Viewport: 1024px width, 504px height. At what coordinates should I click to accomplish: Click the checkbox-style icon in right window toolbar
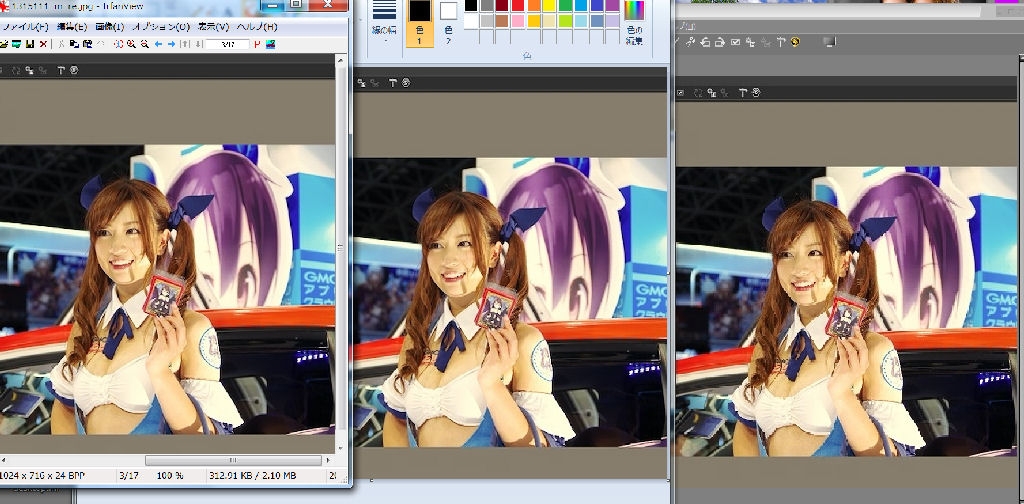735,42
